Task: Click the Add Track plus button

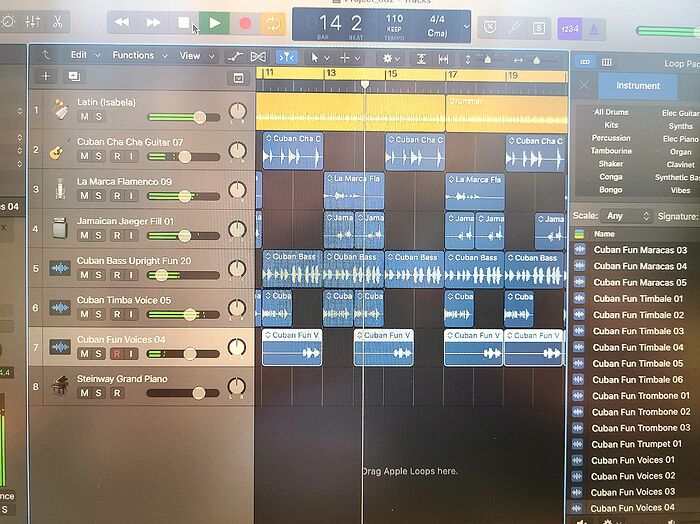Action: [x=46, y=76]
